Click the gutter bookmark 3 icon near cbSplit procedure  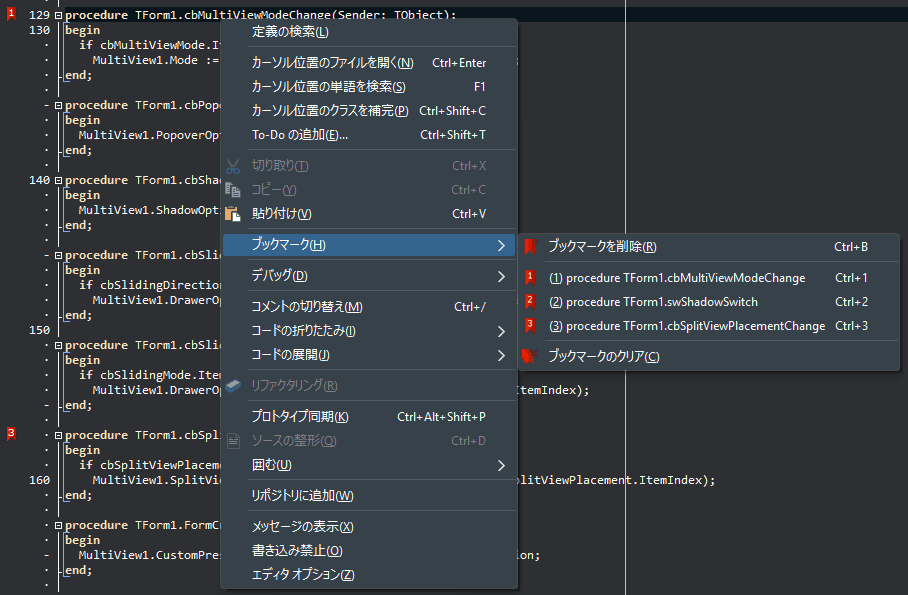point(11,434)
